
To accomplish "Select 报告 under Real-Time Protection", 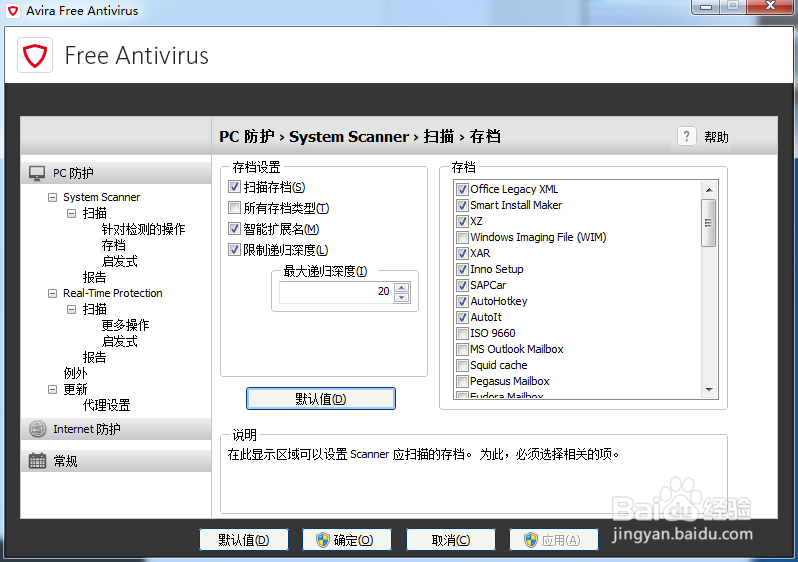I will click(94, 357).
